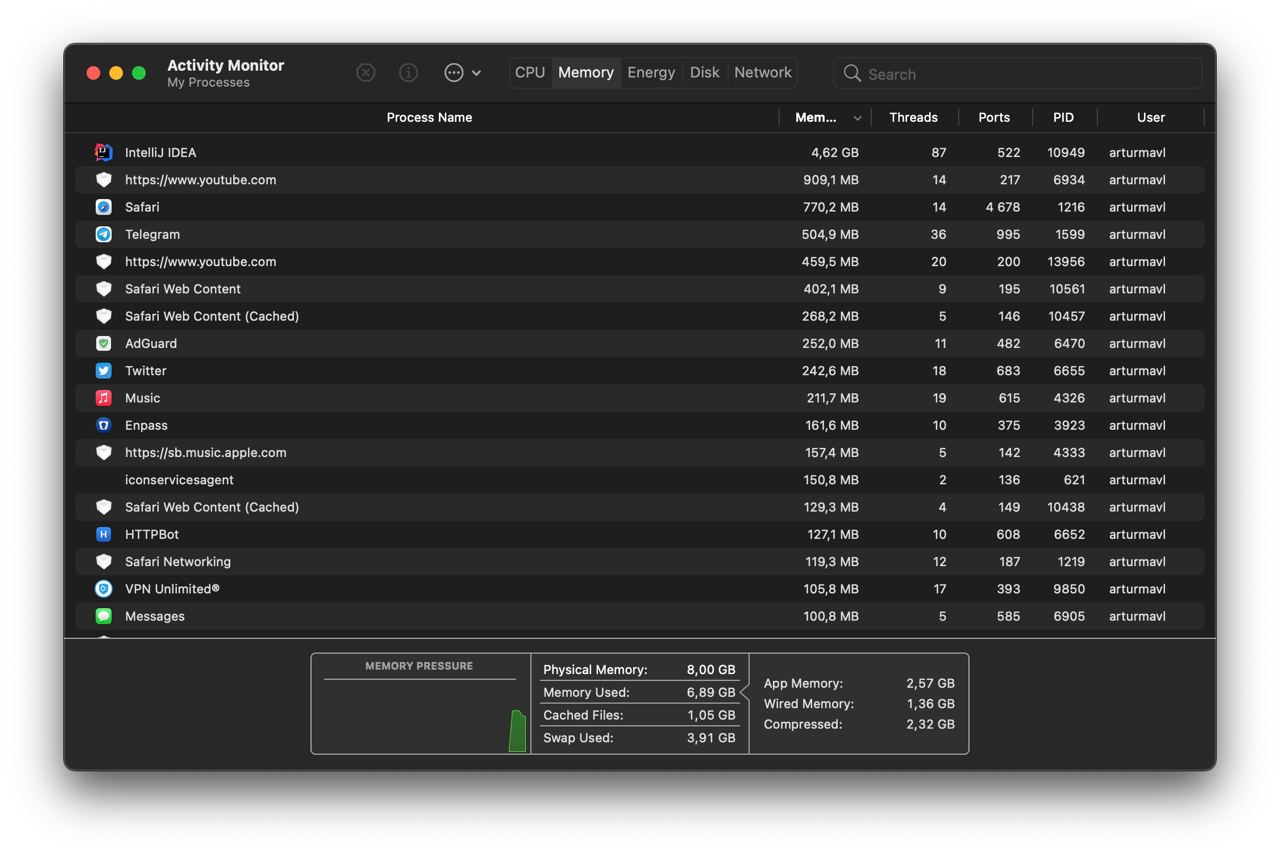Click the stop process X toolbar icon
Image resolution: width=1280 pixels, height=855 pixels.
[x=366, y=72]
